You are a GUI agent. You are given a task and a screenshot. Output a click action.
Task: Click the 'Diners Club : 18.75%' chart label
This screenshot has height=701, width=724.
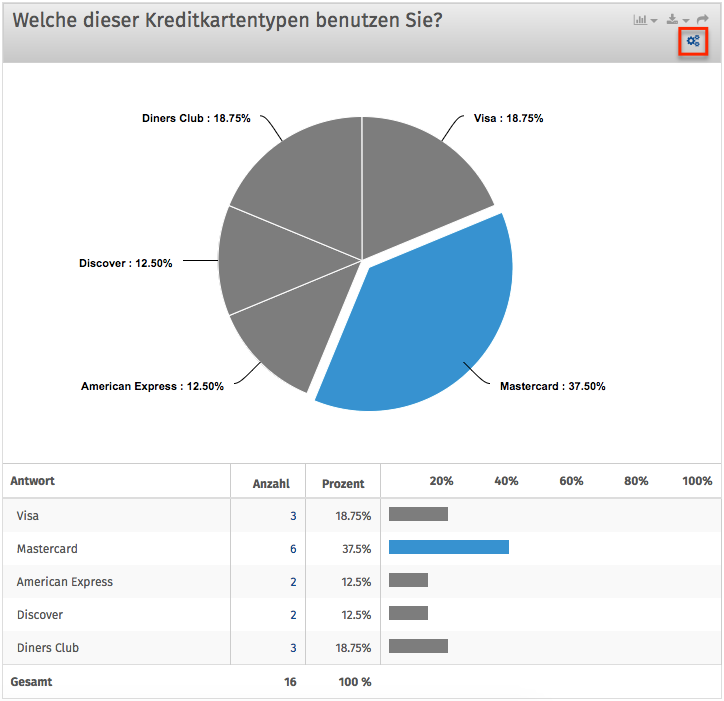pyautogui.click(x=196, y=118)
